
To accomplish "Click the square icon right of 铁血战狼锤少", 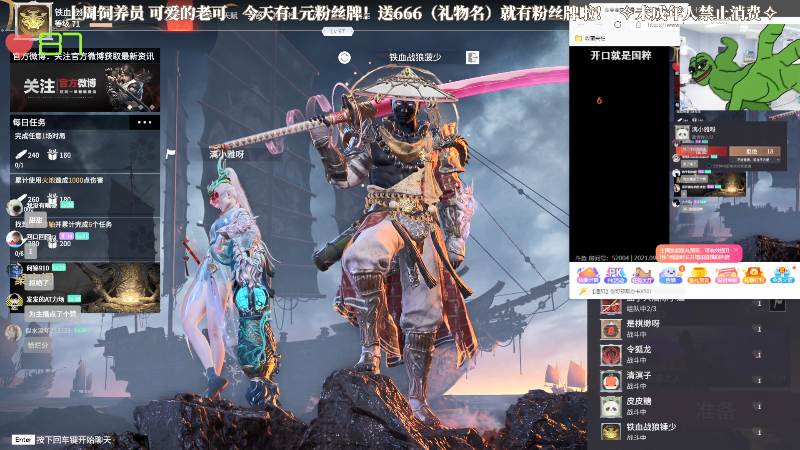I will tap(472, 58).
